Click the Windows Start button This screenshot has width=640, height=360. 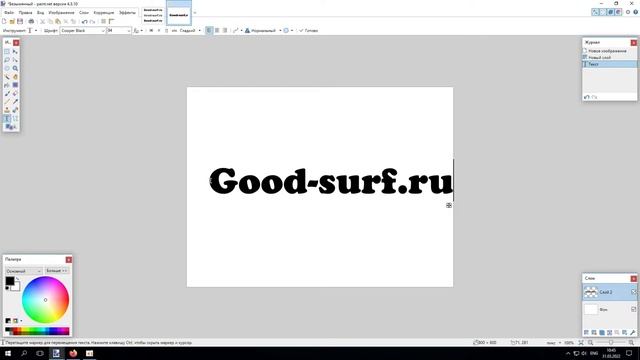tap(8, 353)
